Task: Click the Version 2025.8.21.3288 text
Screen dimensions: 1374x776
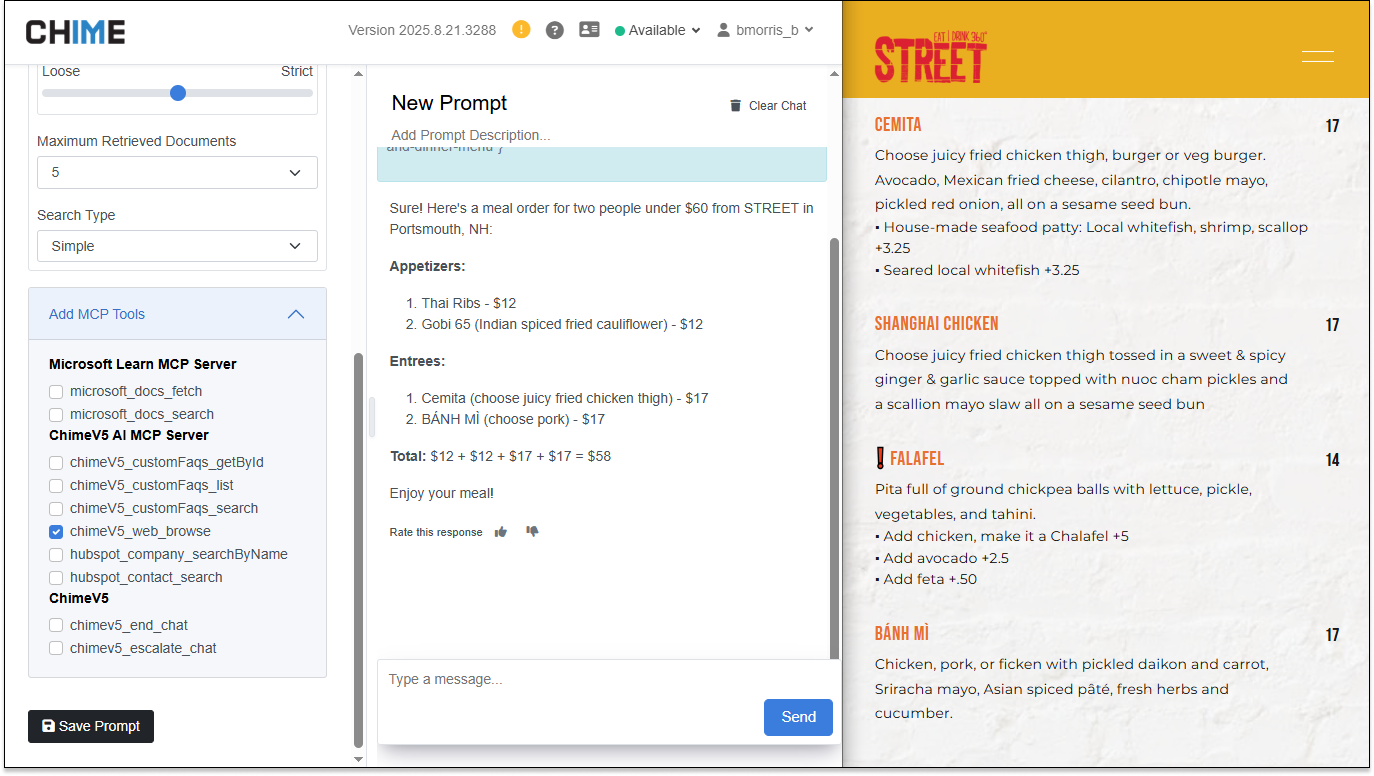Action: (422, 30)
